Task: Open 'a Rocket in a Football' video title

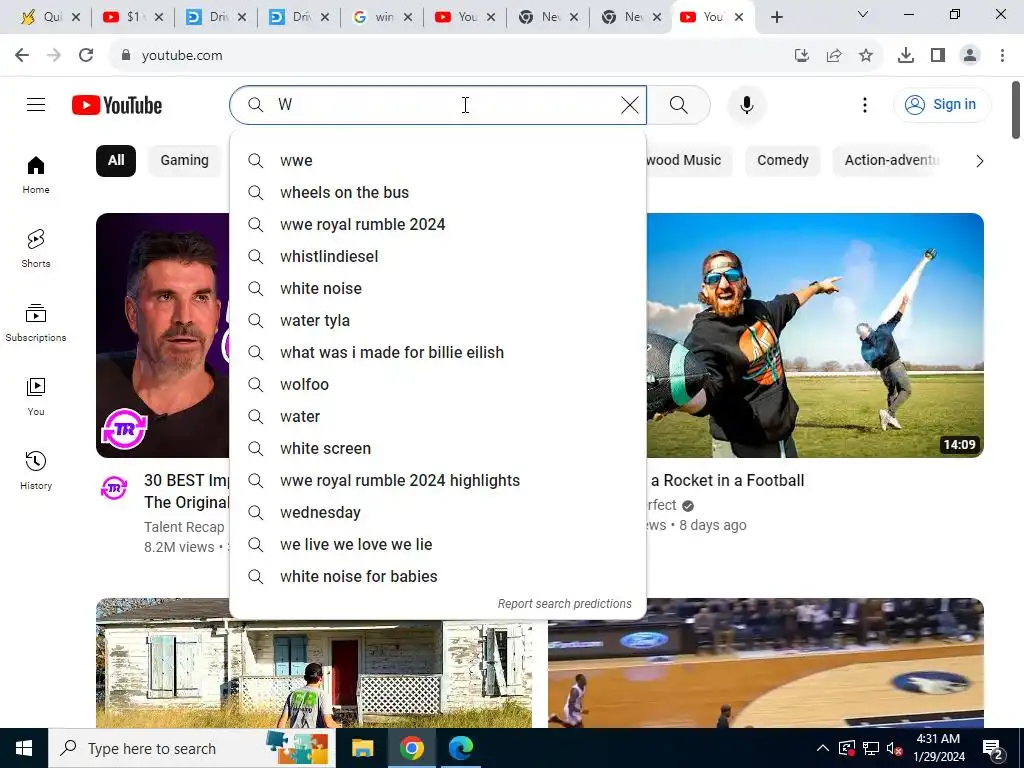Action: pos(727,481)
